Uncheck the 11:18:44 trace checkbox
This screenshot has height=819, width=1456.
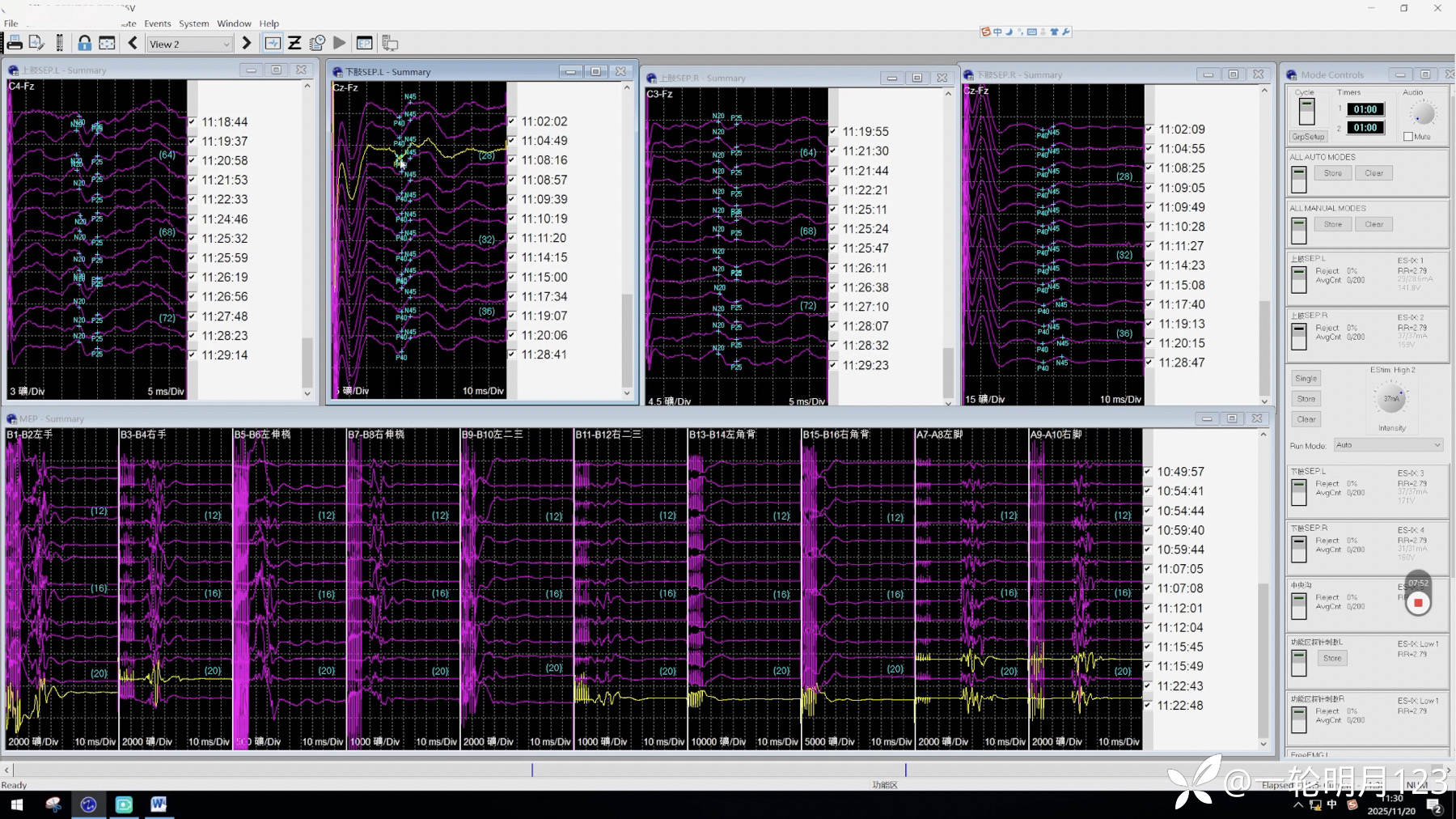[x=193, y=122]
